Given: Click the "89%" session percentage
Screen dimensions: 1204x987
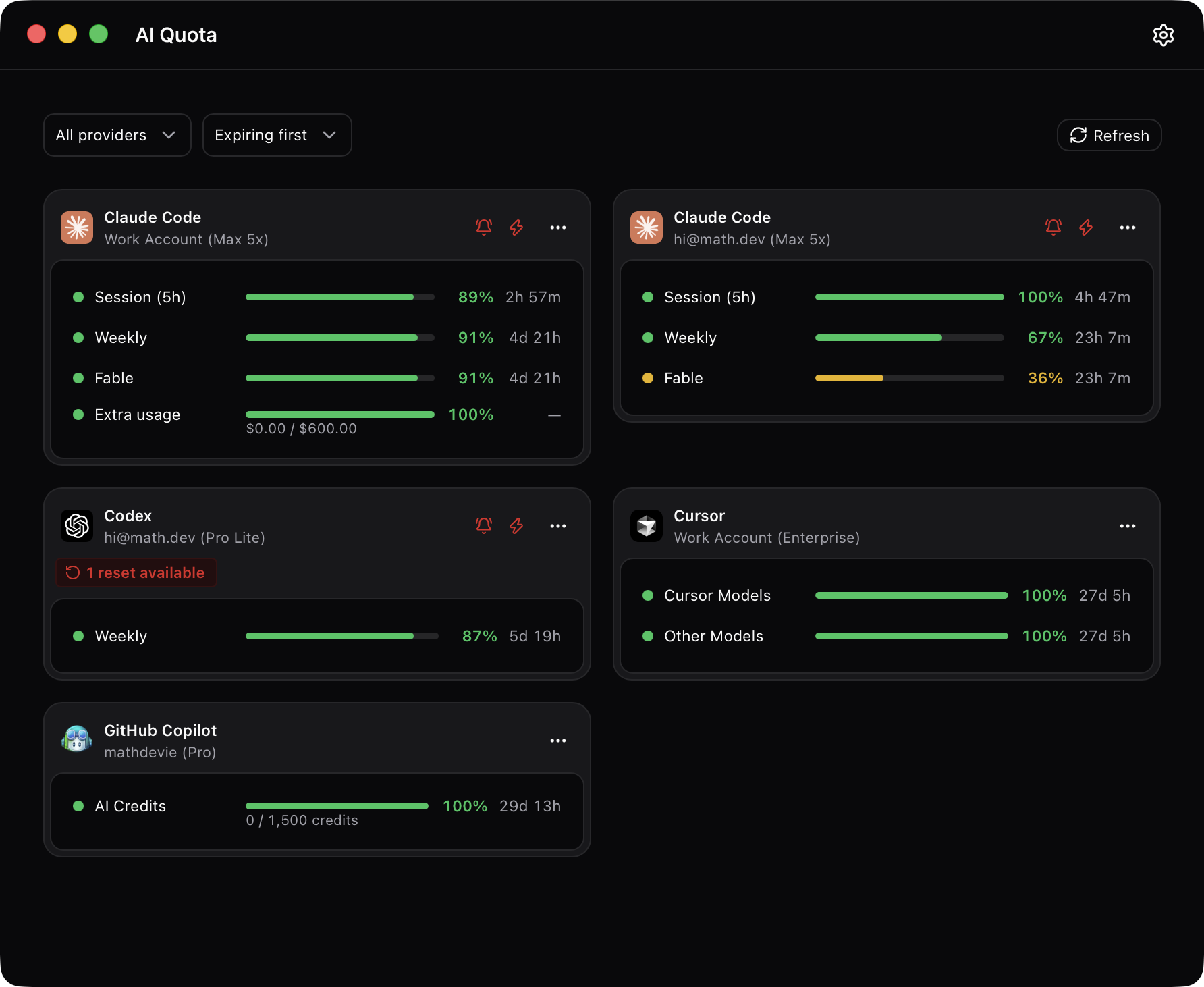Looking at the screenshot, I should 476,297.
